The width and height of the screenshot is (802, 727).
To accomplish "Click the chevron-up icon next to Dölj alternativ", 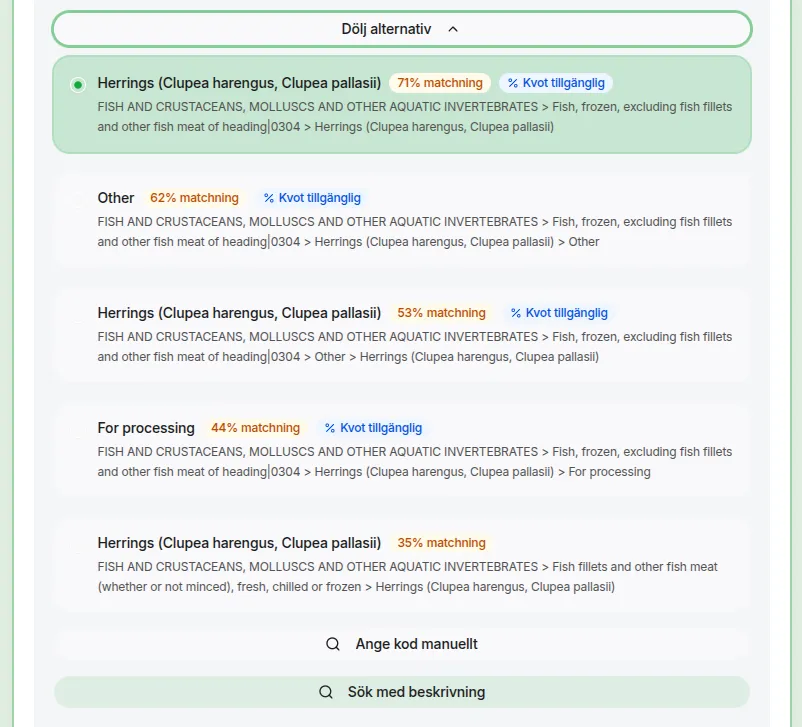I will coord(453,29).
